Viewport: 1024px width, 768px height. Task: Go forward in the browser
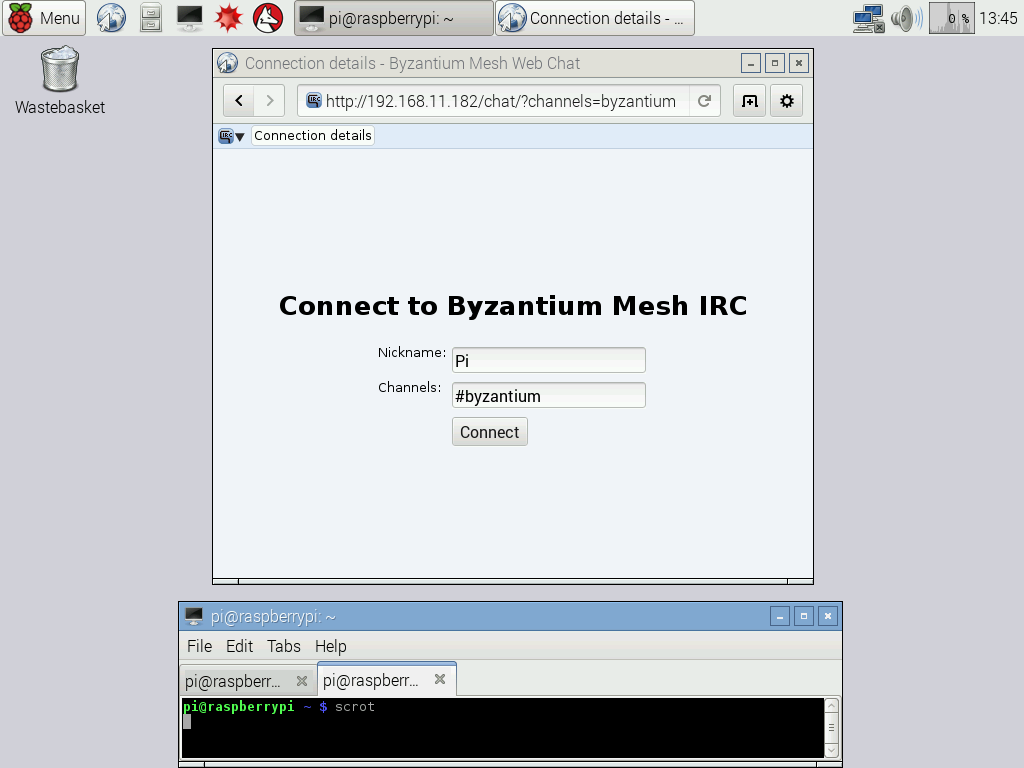click(270, 101)
